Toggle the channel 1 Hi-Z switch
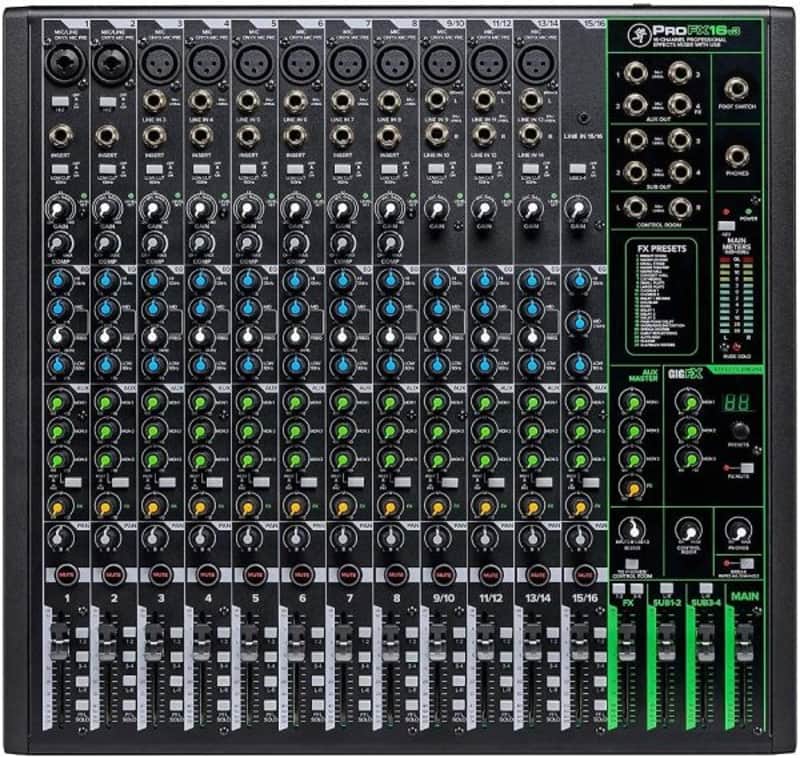The height and width of the screenshot is (758, 800). [x=60, y=100]
